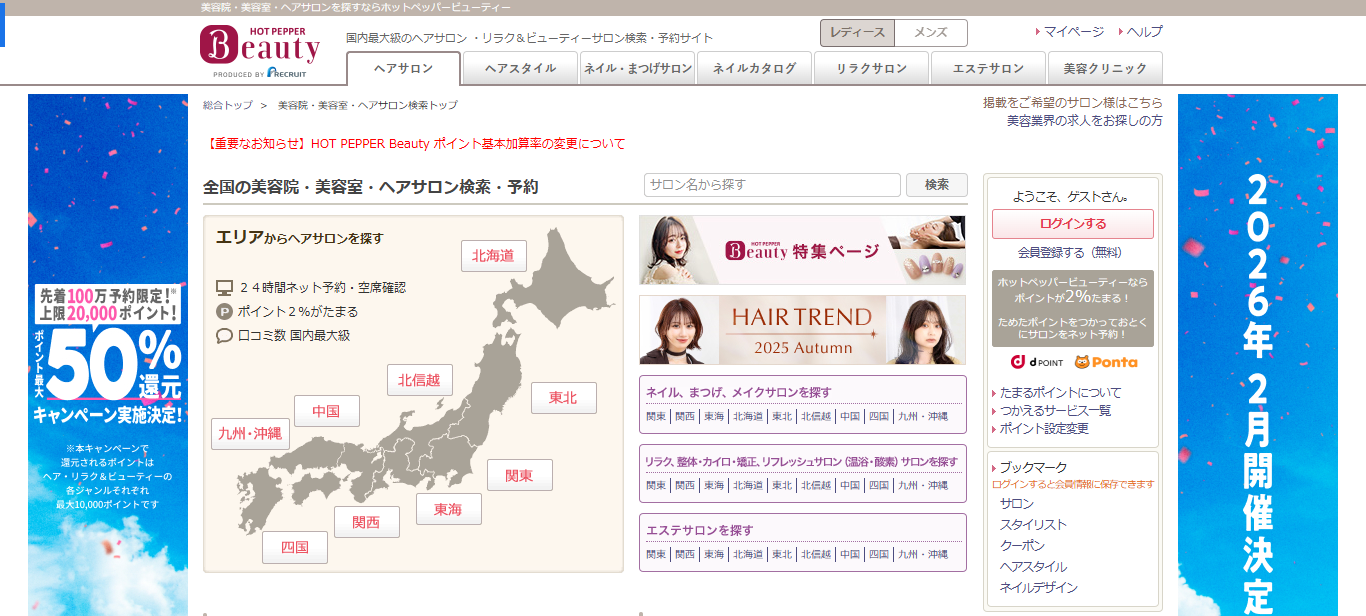This screenshot has height=616, width=1366.
Task: Open the たまるポイントについて link
Action: [x=1060, y=393]
